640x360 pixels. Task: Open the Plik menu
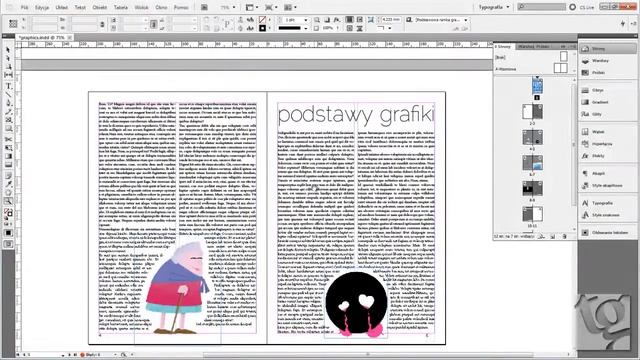pyautogui.click(x=24, y=7)
